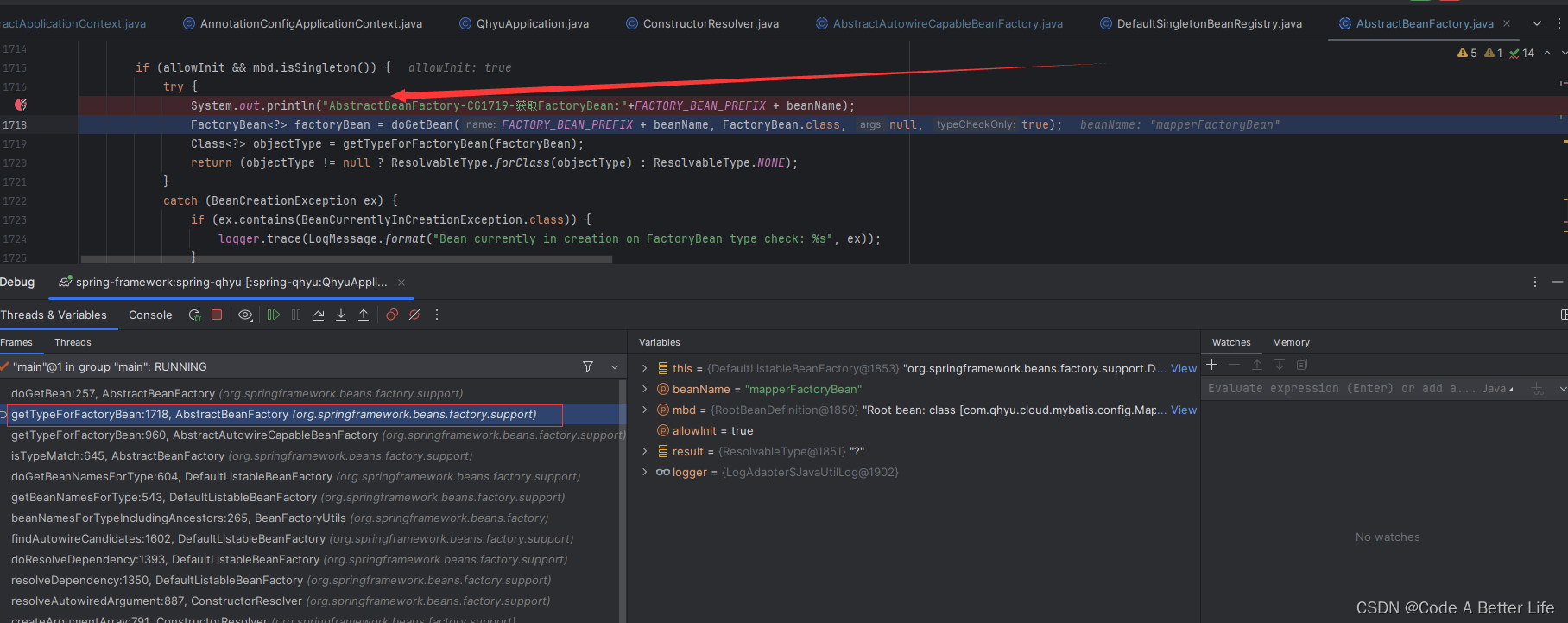Click the evaluate expression input field
The height and width of the screenshot is (623, 1568).
1341,389
